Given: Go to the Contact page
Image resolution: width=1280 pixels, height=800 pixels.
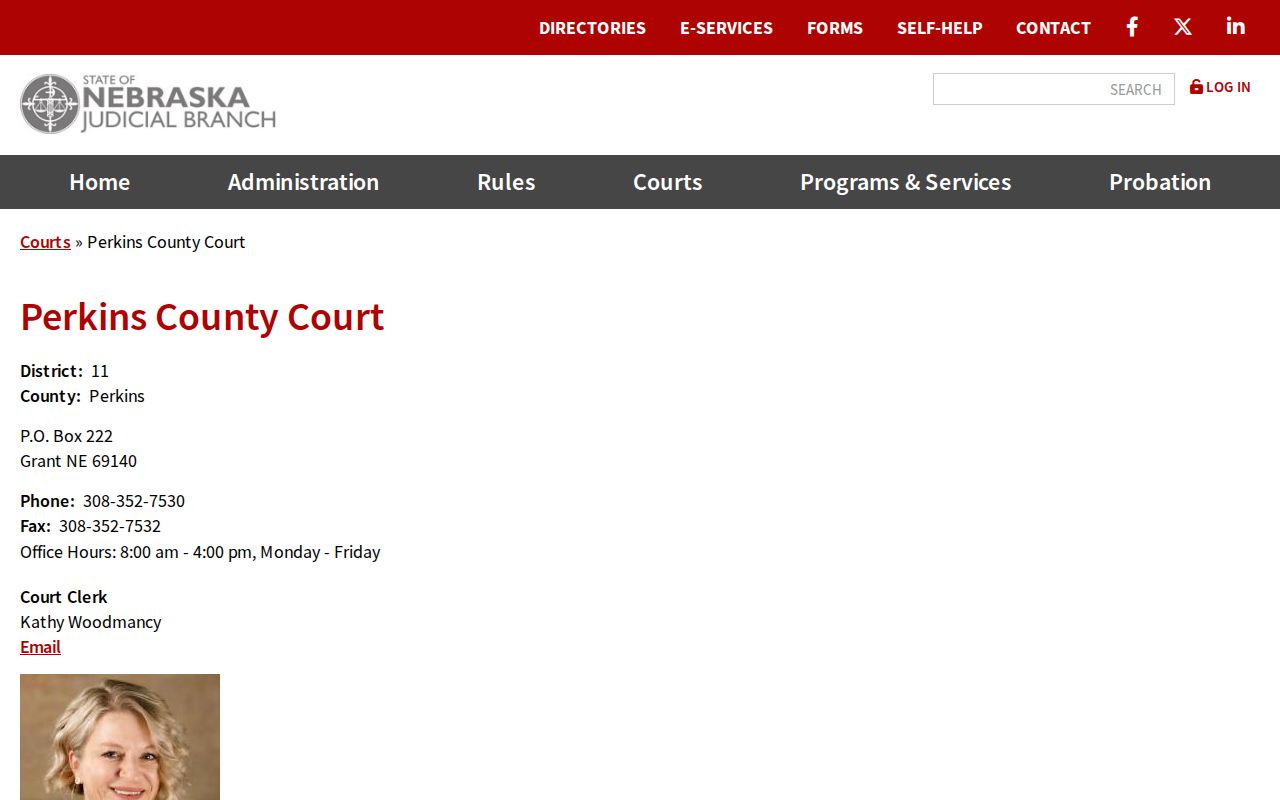Looking at the screenshot, I should point(1053,28).
